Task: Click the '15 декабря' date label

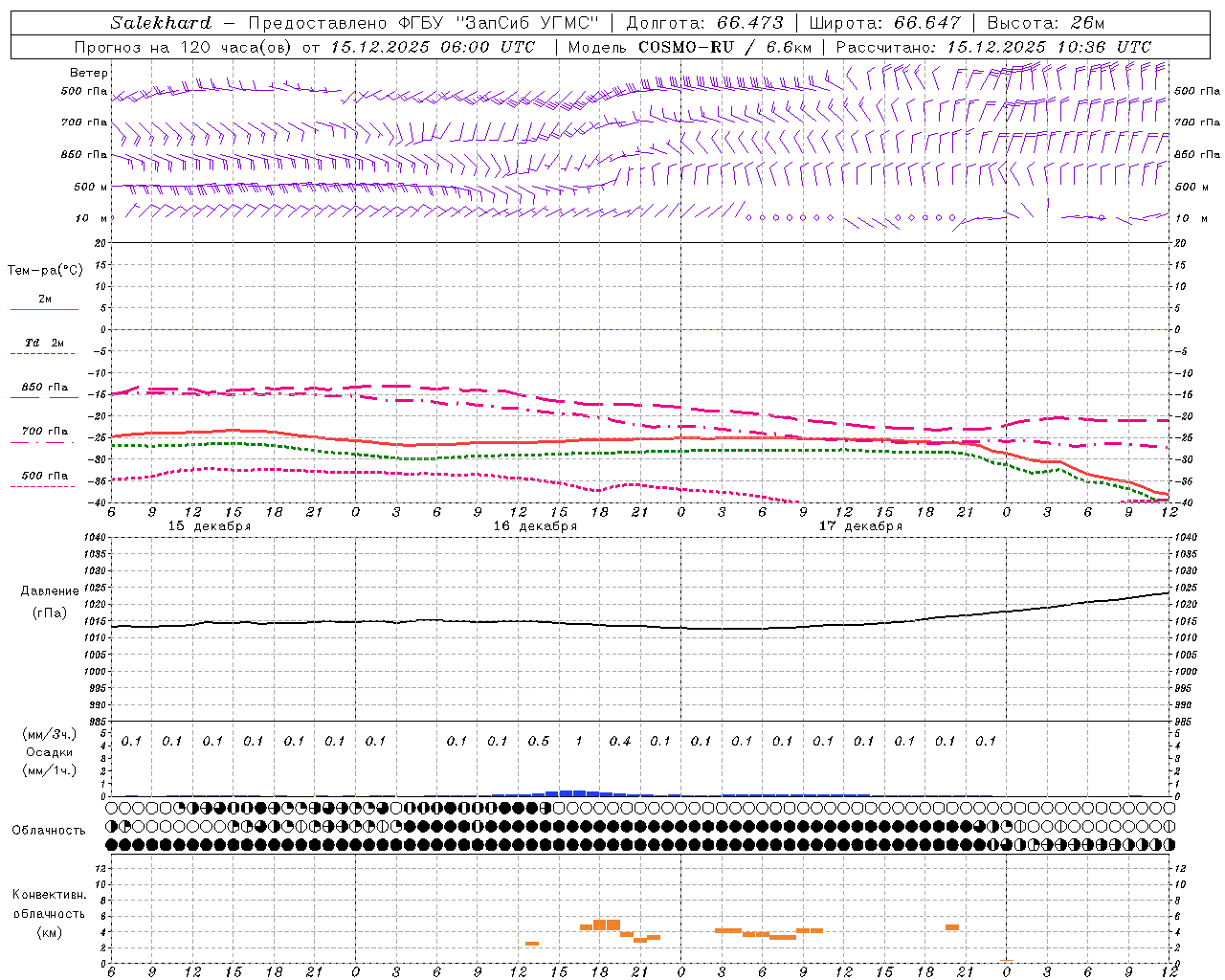Action: [x=210, y=526]
